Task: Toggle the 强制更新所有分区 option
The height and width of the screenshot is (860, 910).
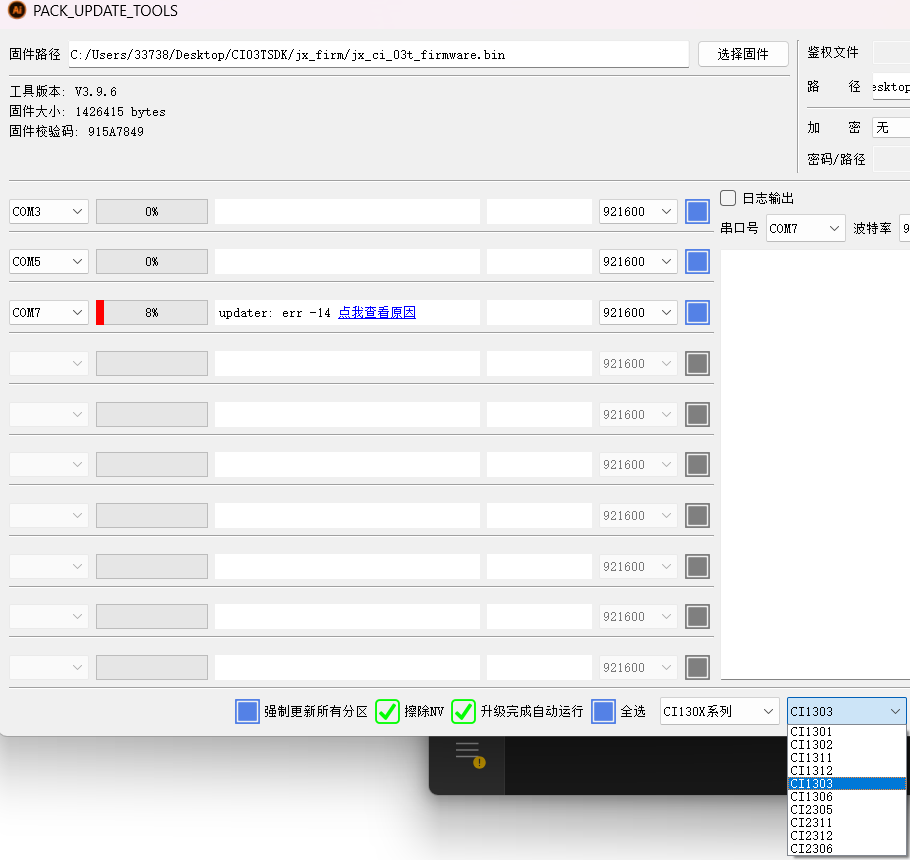Action: pos(247,711)
